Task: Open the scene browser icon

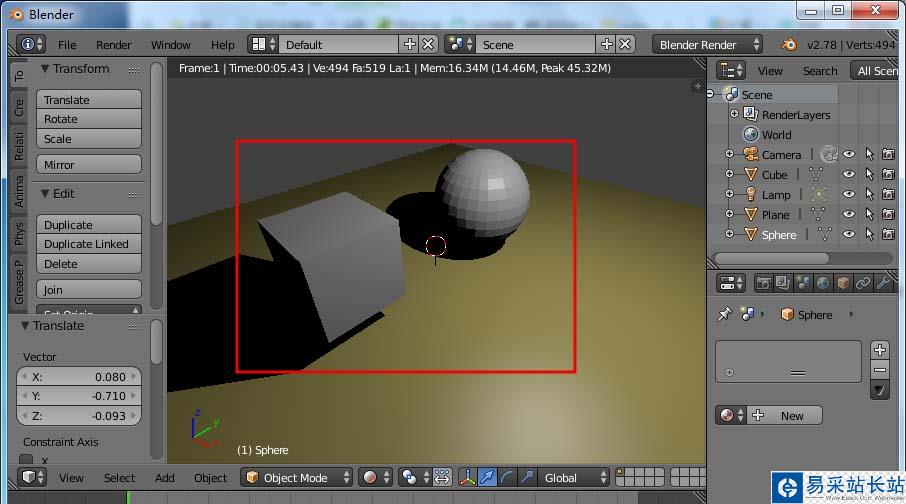Action: (461, 45)
